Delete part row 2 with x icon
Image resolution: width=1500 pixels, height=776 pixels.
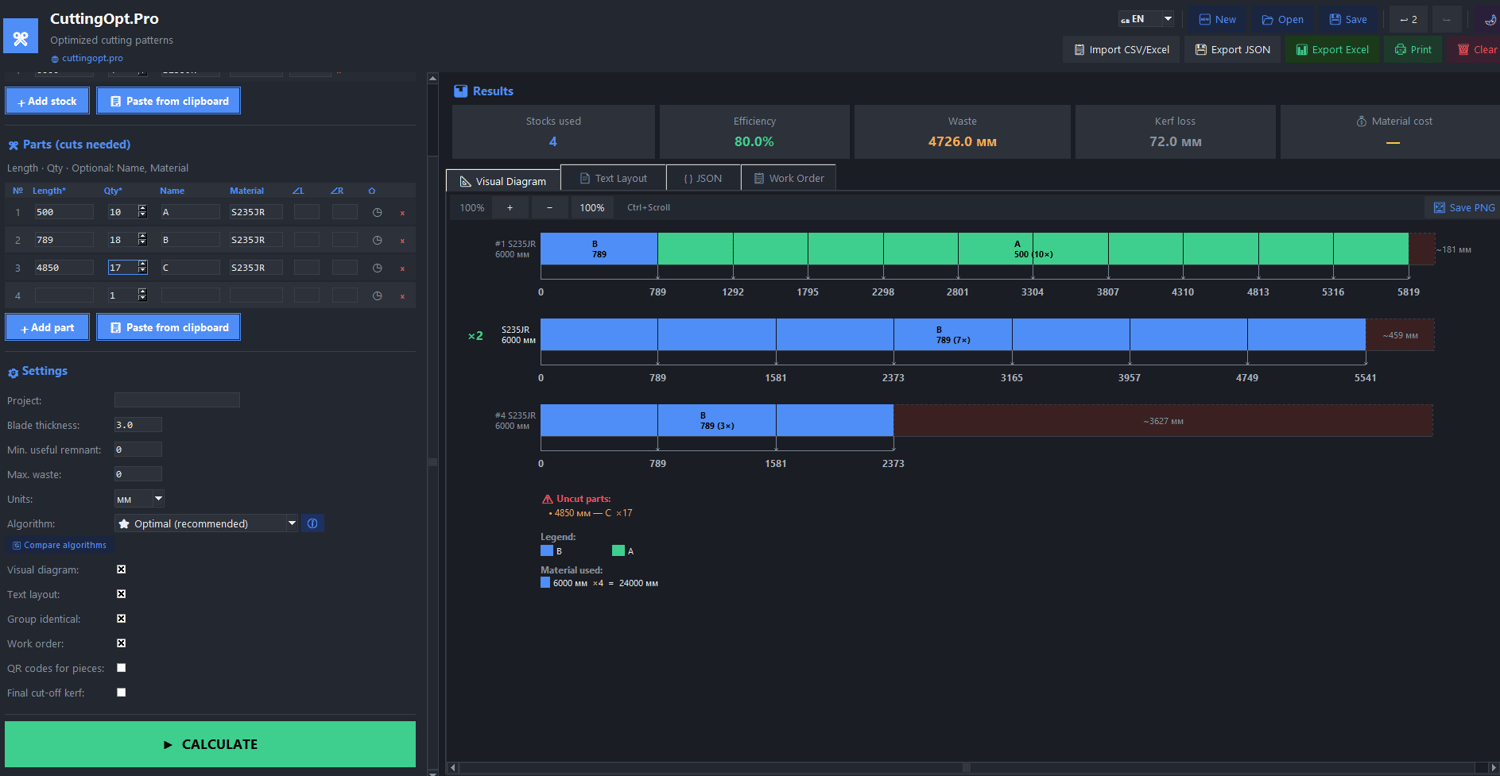[x=402, y=240]
